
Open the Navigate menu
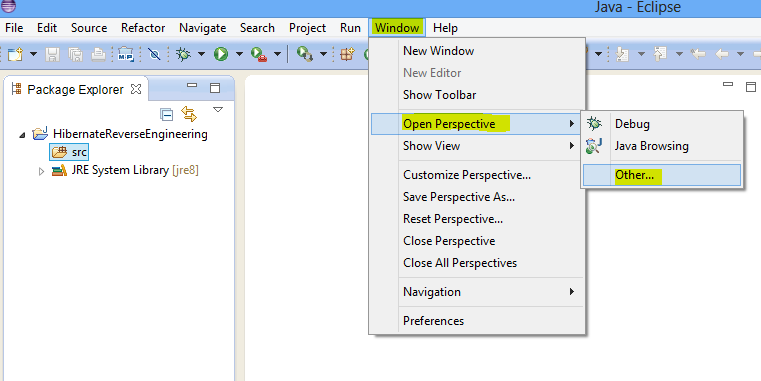click(202, 28)
